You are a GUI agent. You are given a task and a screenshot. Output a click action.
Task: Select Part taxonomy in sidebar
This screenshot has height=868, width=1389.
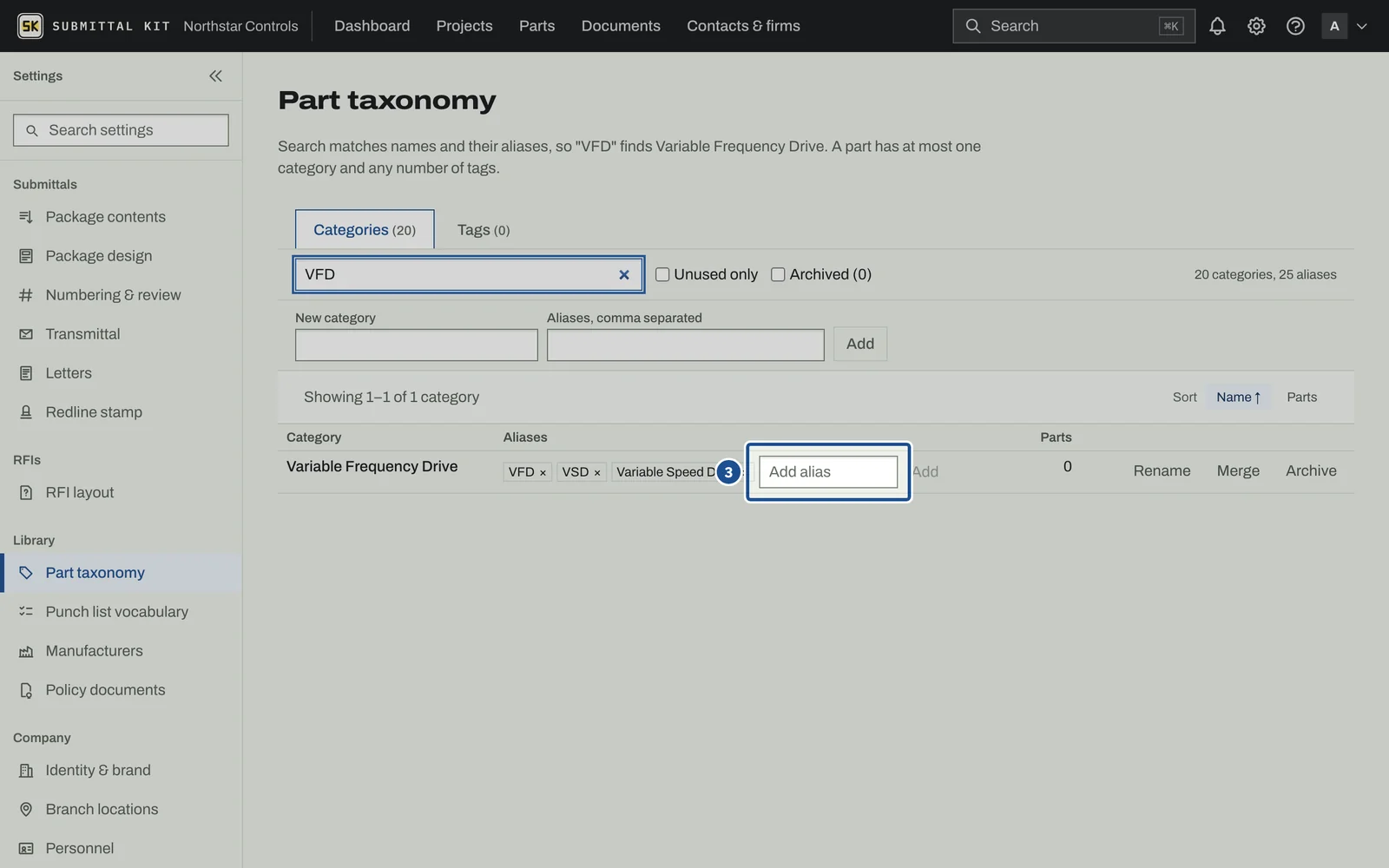[x=121, y=573]
